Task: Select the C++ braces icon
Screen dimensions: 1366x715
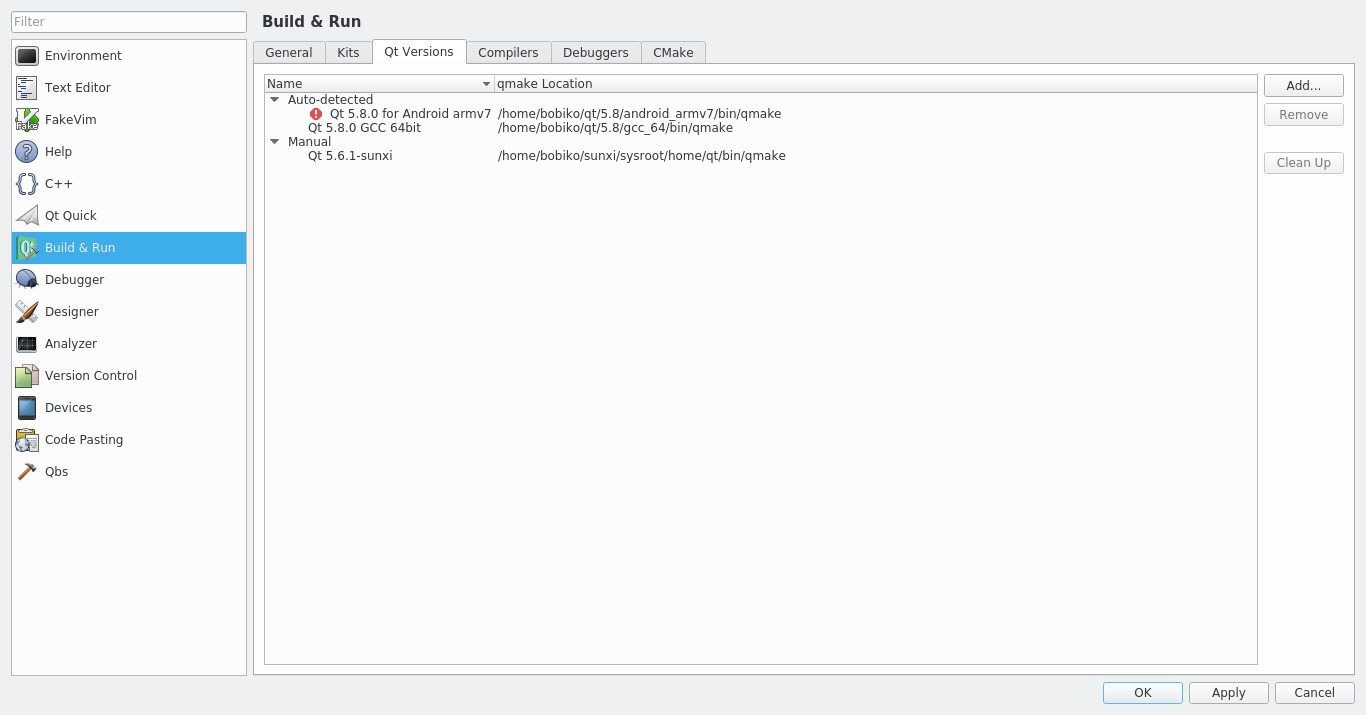Action: tap(27, 184)
